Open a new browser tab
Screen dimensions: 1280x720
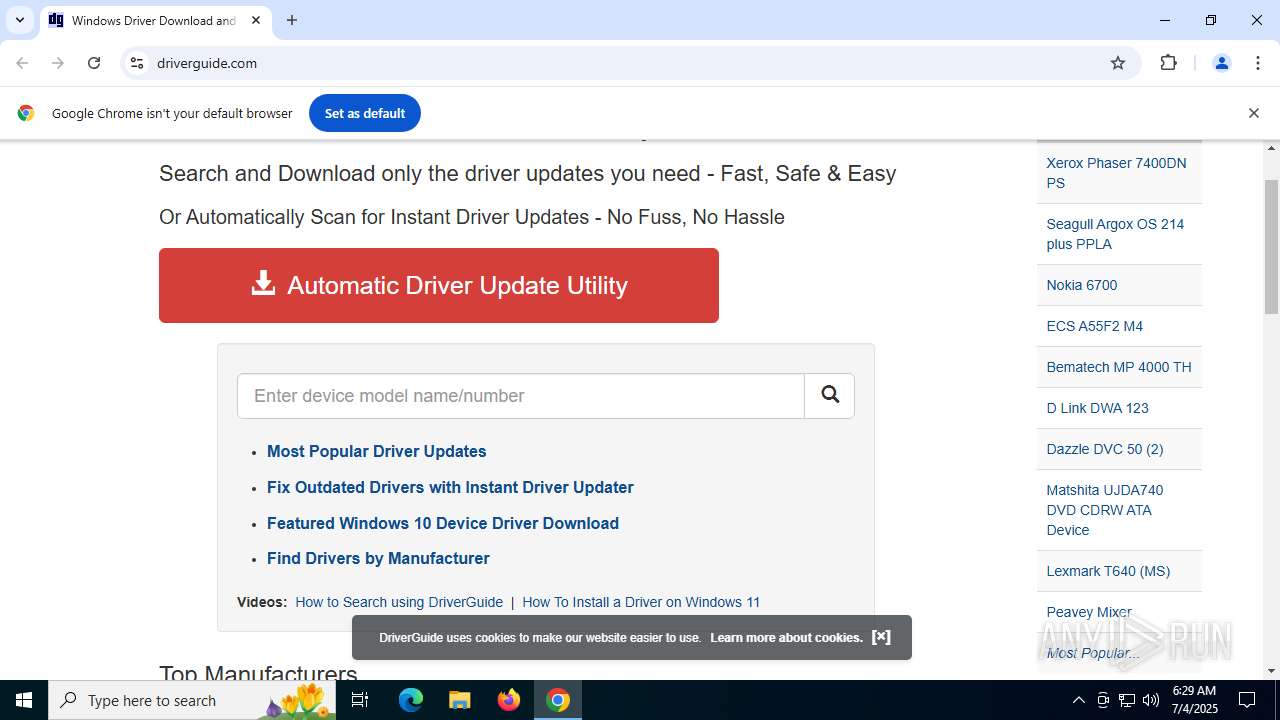pos(292,20)
